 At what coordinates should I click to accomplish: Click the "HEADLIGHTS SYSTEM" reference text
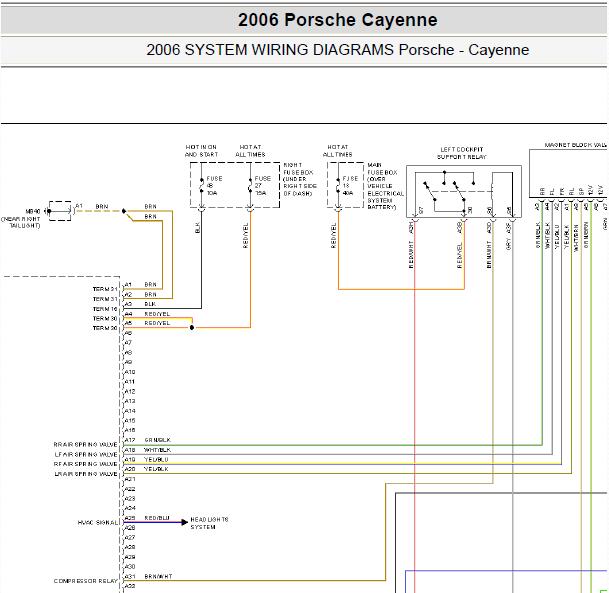pyautogui.click(x=209, y=523)
